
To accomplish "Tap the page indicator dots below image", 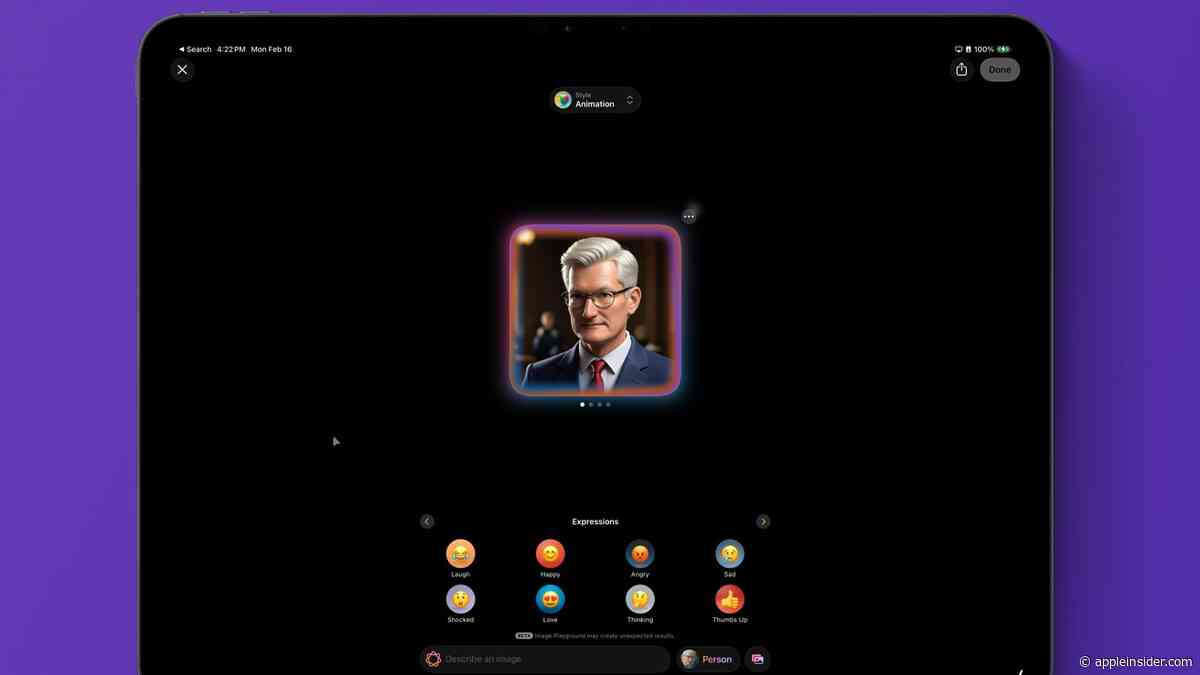I will 595,405.
